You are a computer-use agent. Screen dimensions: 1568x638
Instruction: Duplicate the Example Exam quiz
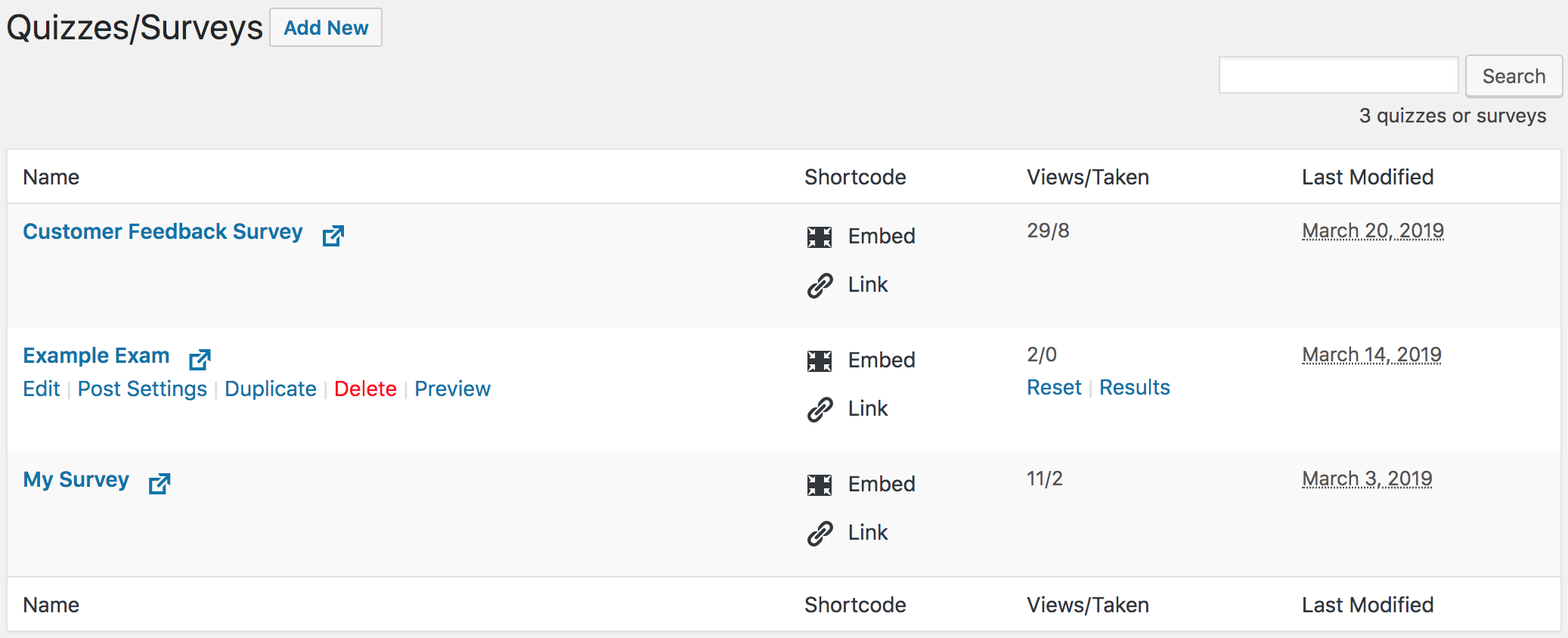271,389
